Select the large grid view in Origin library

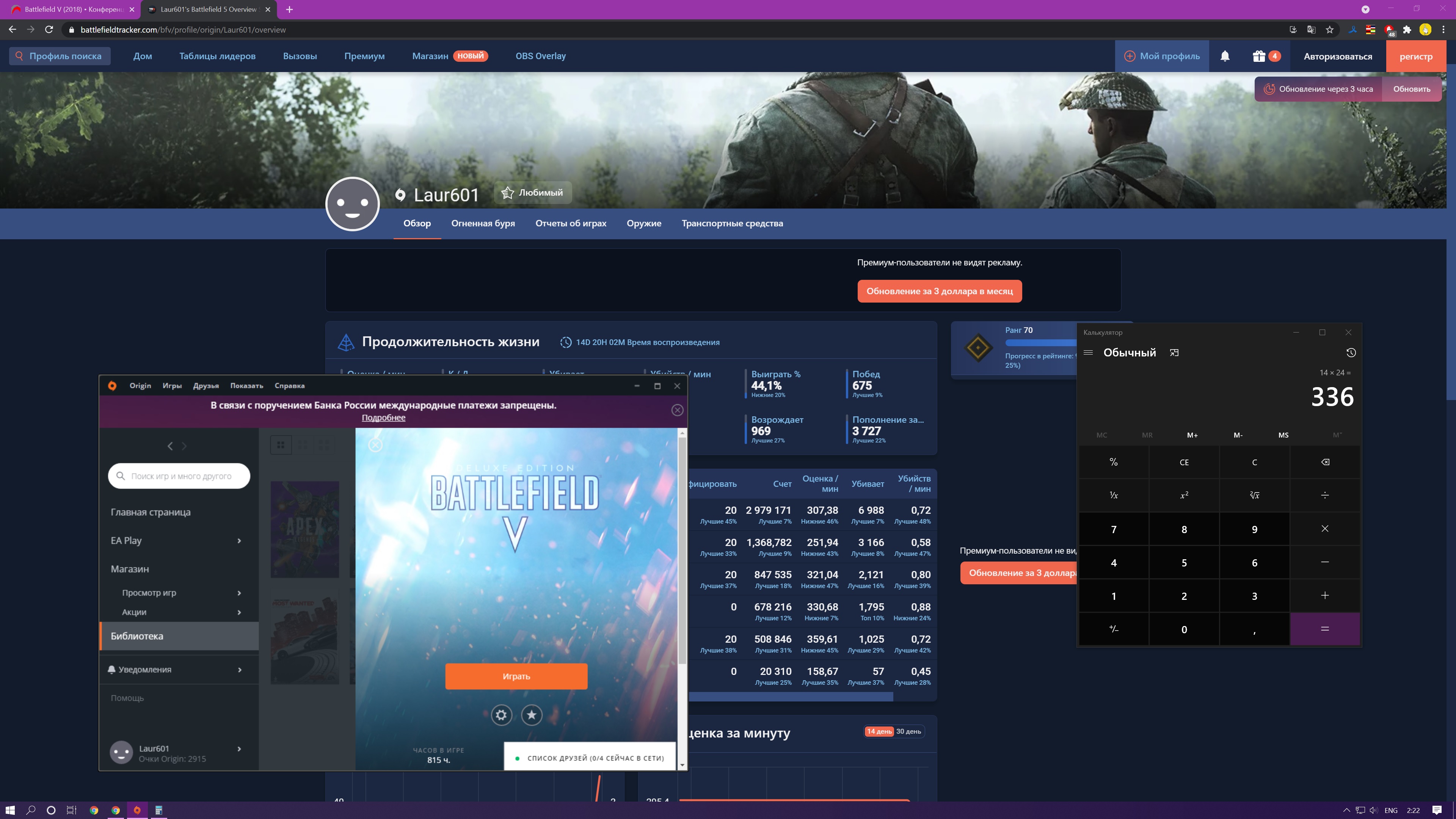(x=281, y=445)
